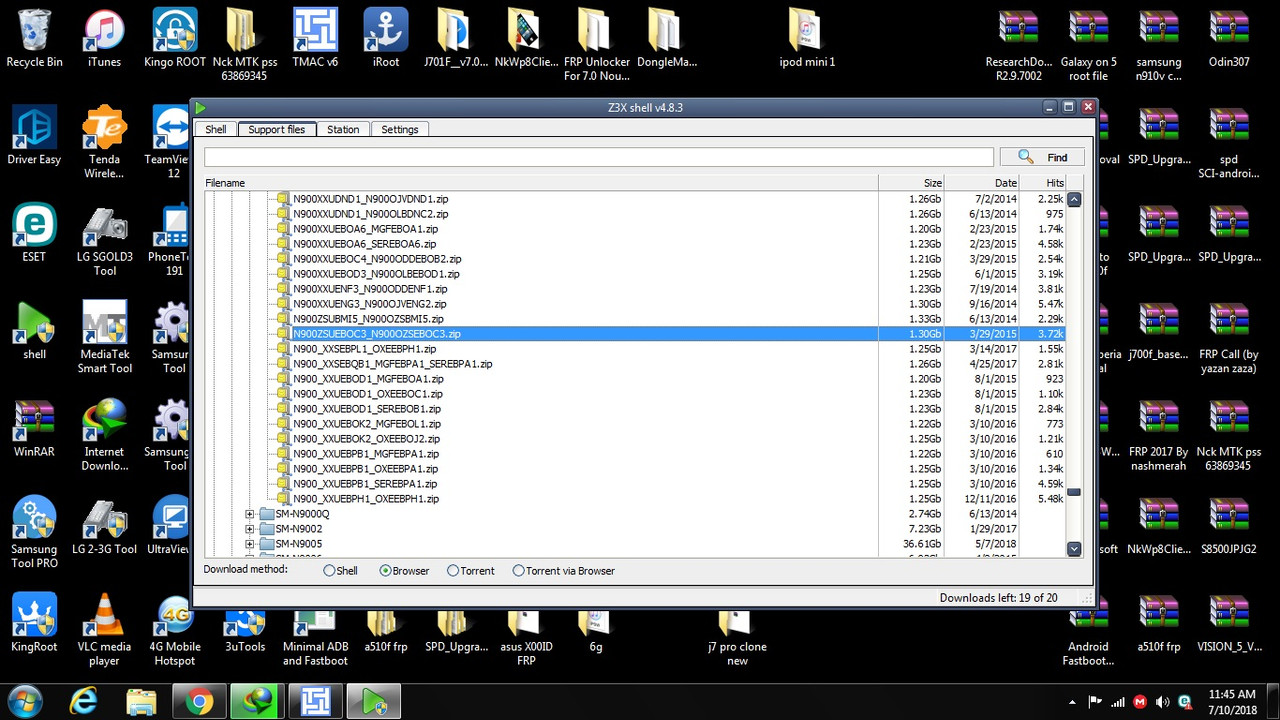Click into the support files search field
This screenshot has width=1280, height=720.
coord(599,157)
